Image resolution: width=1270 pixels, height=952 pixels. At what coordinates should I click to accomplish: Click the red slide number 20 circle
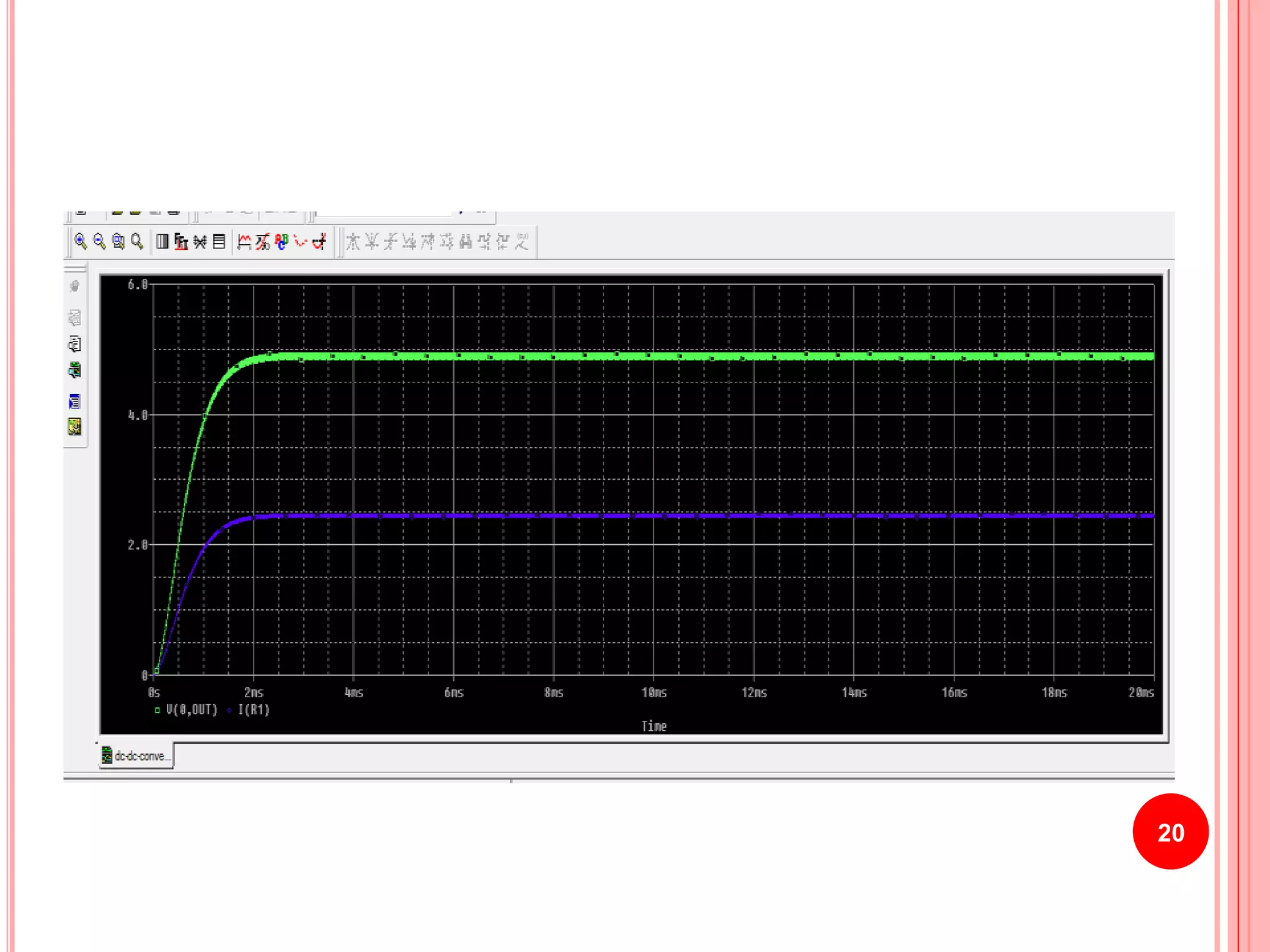[1170, 832]
